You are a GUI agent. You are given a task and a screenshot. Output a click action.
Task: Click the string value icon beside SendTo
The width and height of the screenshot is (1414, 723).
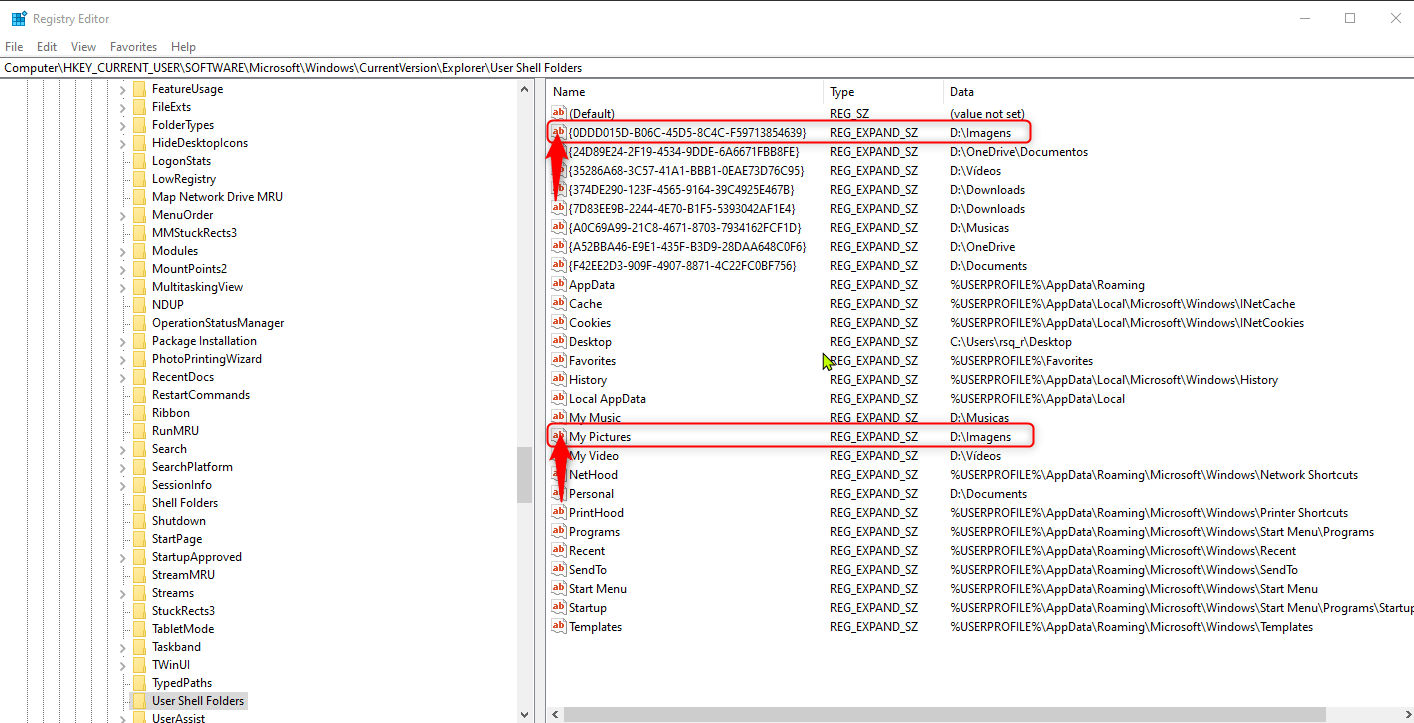[x=559, y=569]
